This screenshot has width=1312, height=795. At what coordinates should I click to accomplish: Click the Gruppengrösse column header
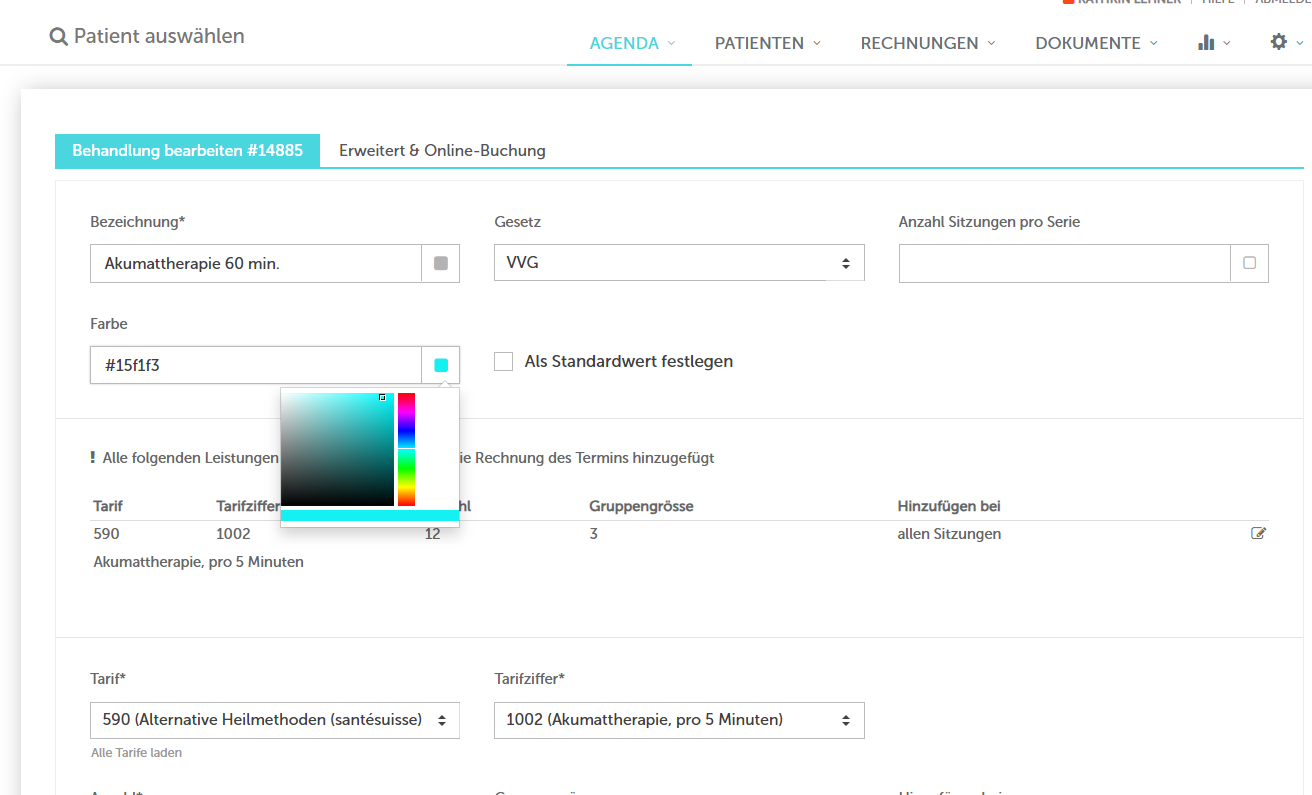click(641, 506)
